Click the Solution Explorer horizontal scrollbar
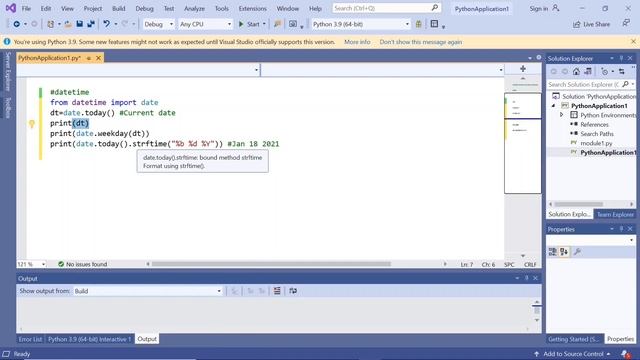Screen dimensions: 640x360 click(x=578, y=204)
